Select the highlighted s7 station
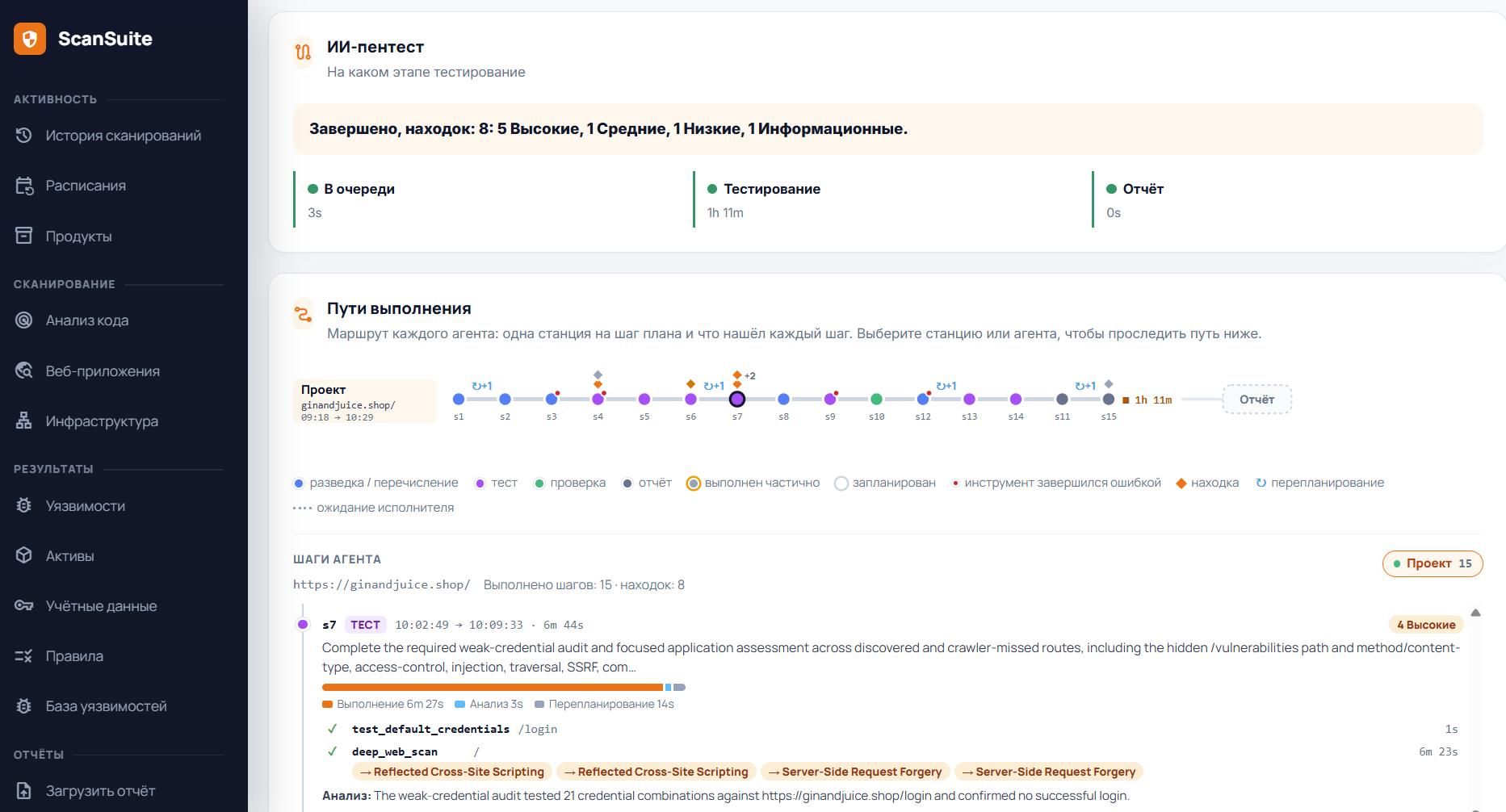This screenshot has width=1506, height=812. click(x=737, y=399)
